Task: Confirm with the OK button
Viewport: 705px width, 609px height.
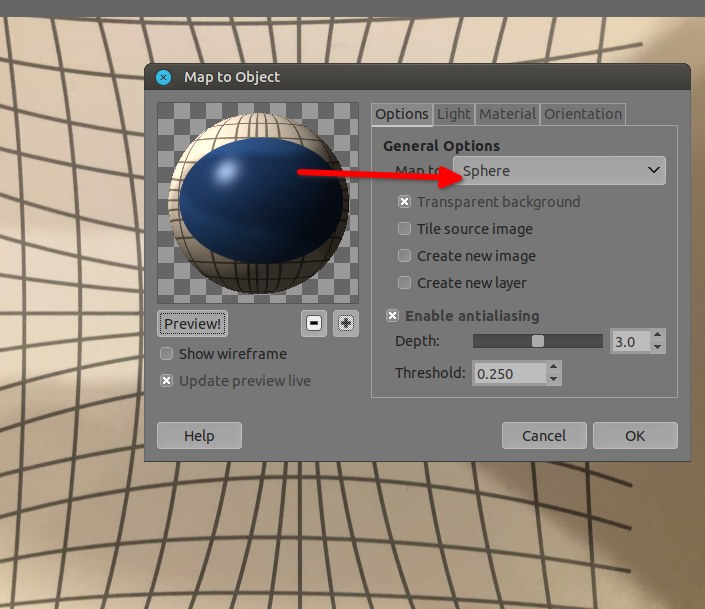Action: [635, 435]
